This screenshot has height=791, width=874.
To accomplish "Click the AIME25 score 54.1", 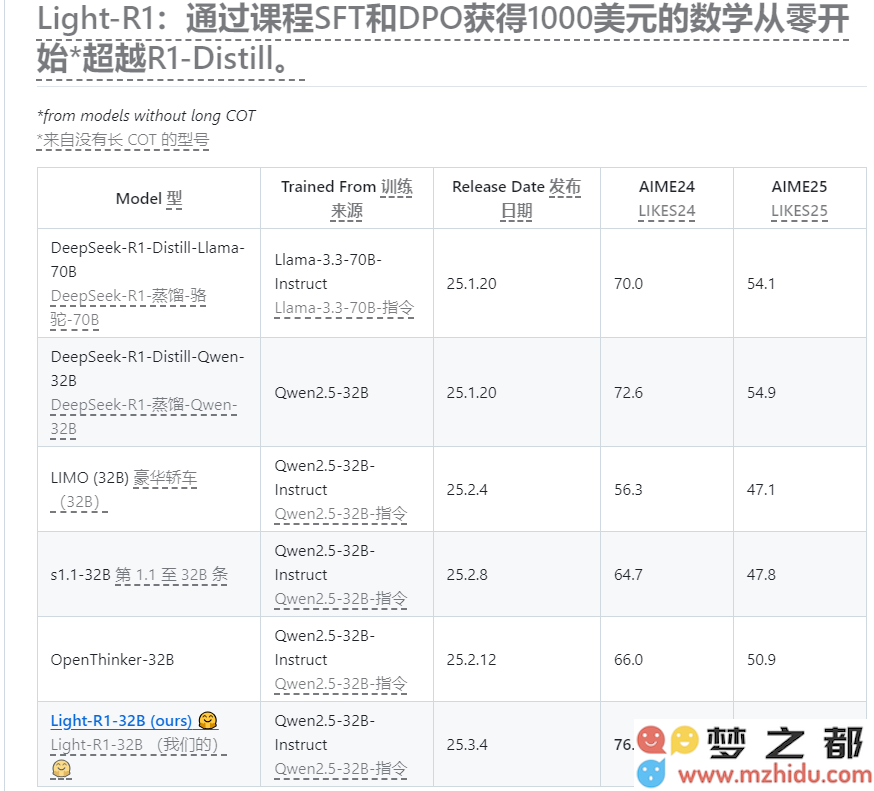I will pyautogui.click(x=761, y=284).
